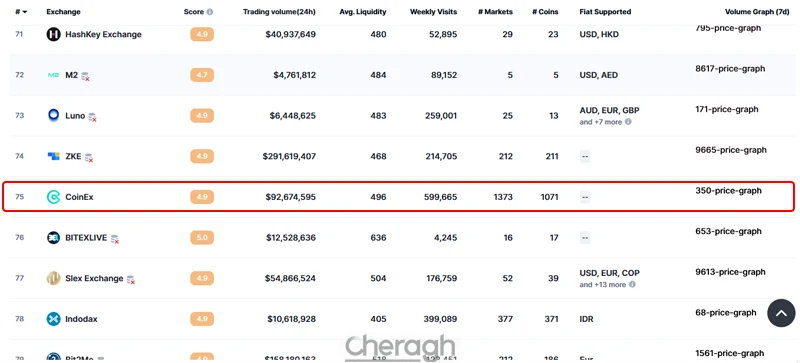Open the BITEXLIVE exchange link
This screenshot has width=800, height=363.
[x=86, y=237]
